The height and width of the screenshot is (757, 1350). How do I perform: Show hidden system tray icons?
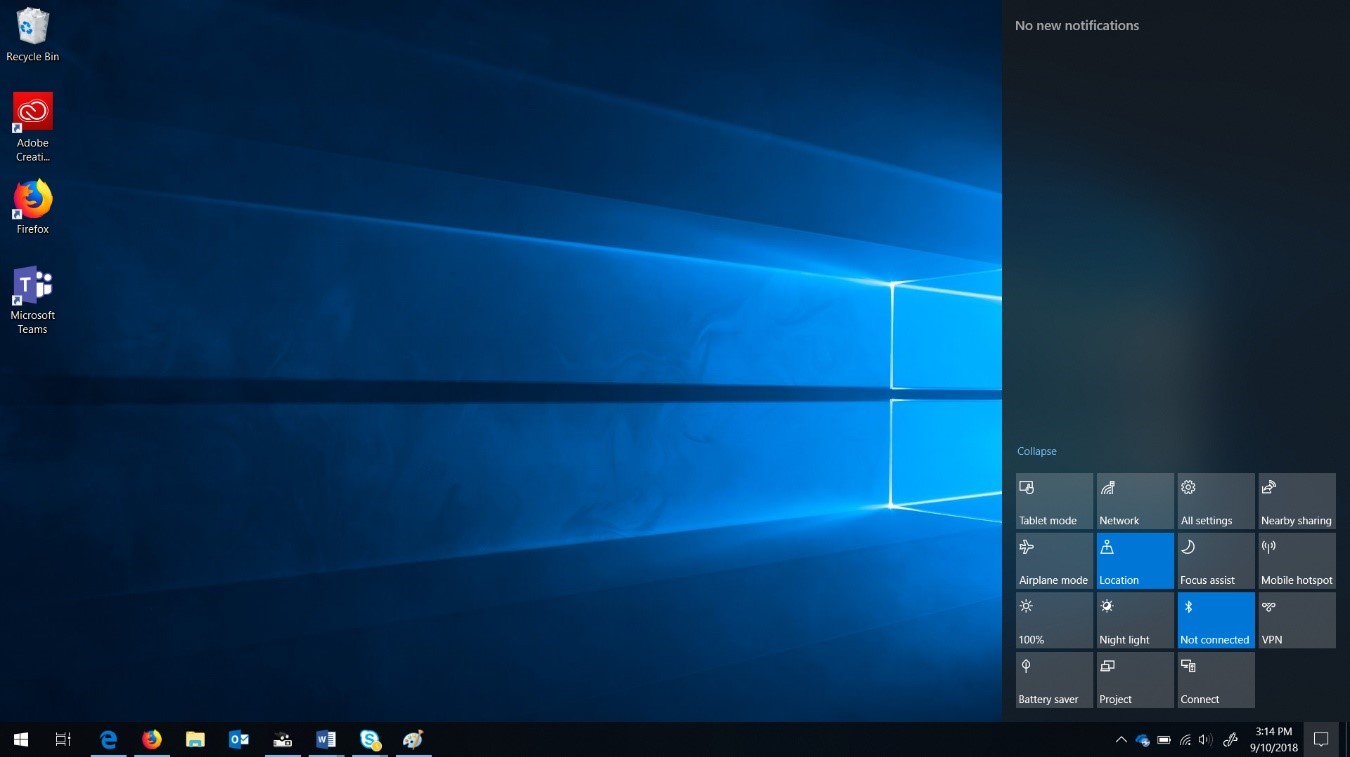(x=1120, y=740)
